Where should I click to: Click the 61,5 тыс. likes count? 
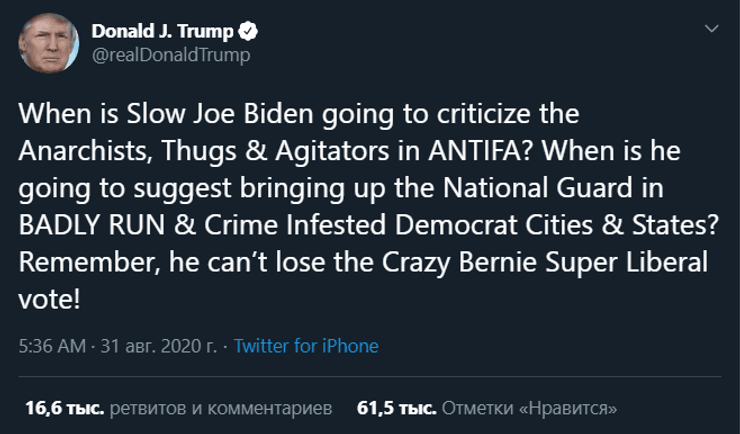[396, 408]
